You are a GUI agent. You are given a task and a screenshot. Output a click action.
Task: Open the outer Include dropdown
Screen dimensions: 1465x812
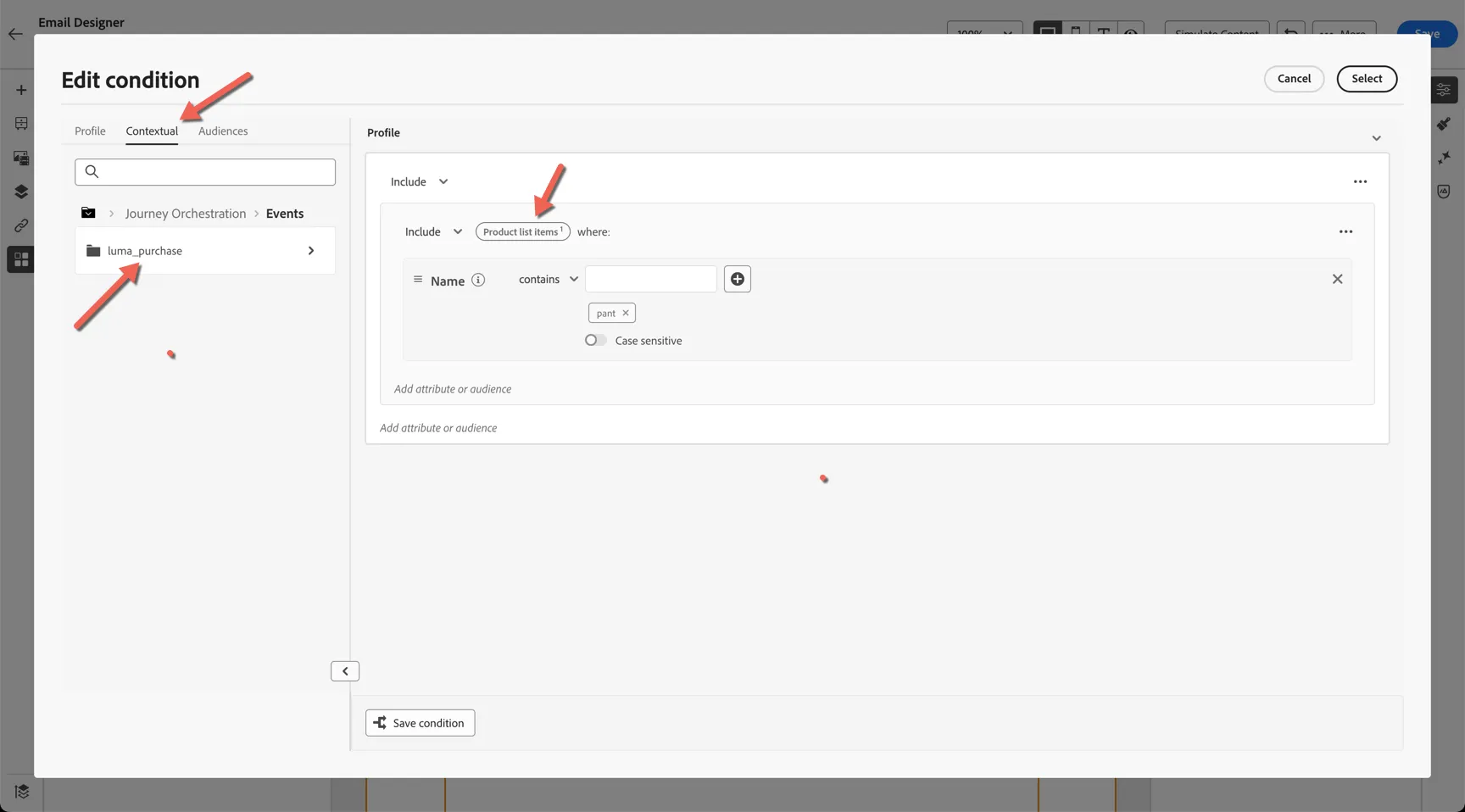click(420, 181)
